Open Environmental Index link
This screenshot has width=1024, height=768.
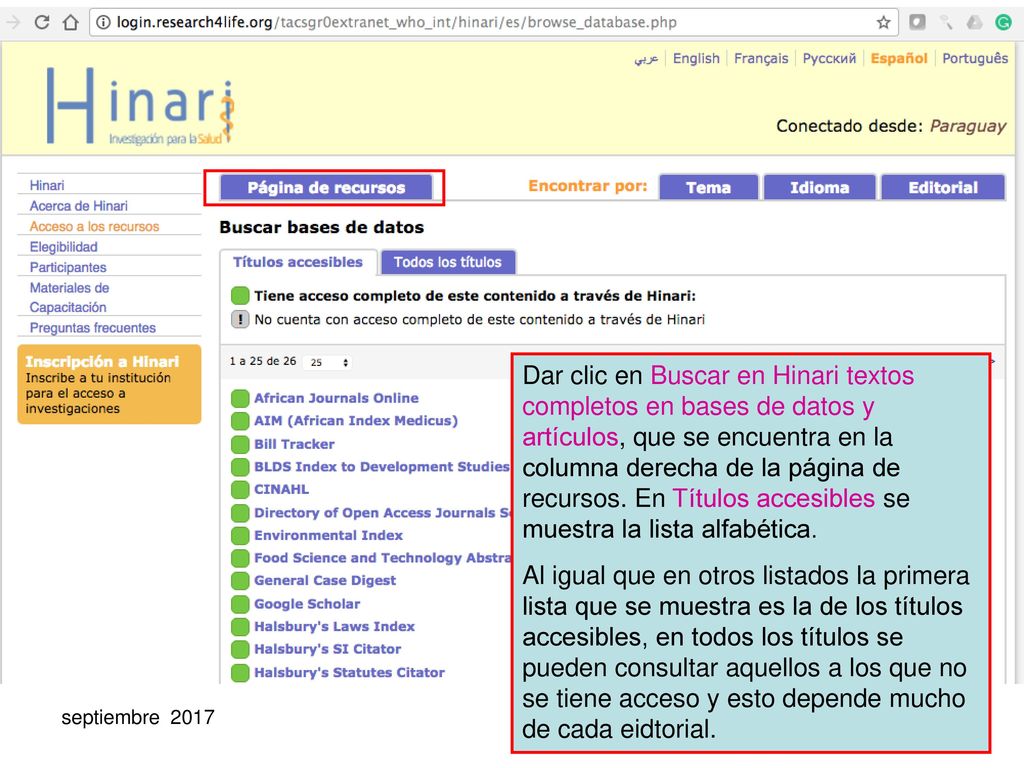pyautogui.click(x=328, y=536)
